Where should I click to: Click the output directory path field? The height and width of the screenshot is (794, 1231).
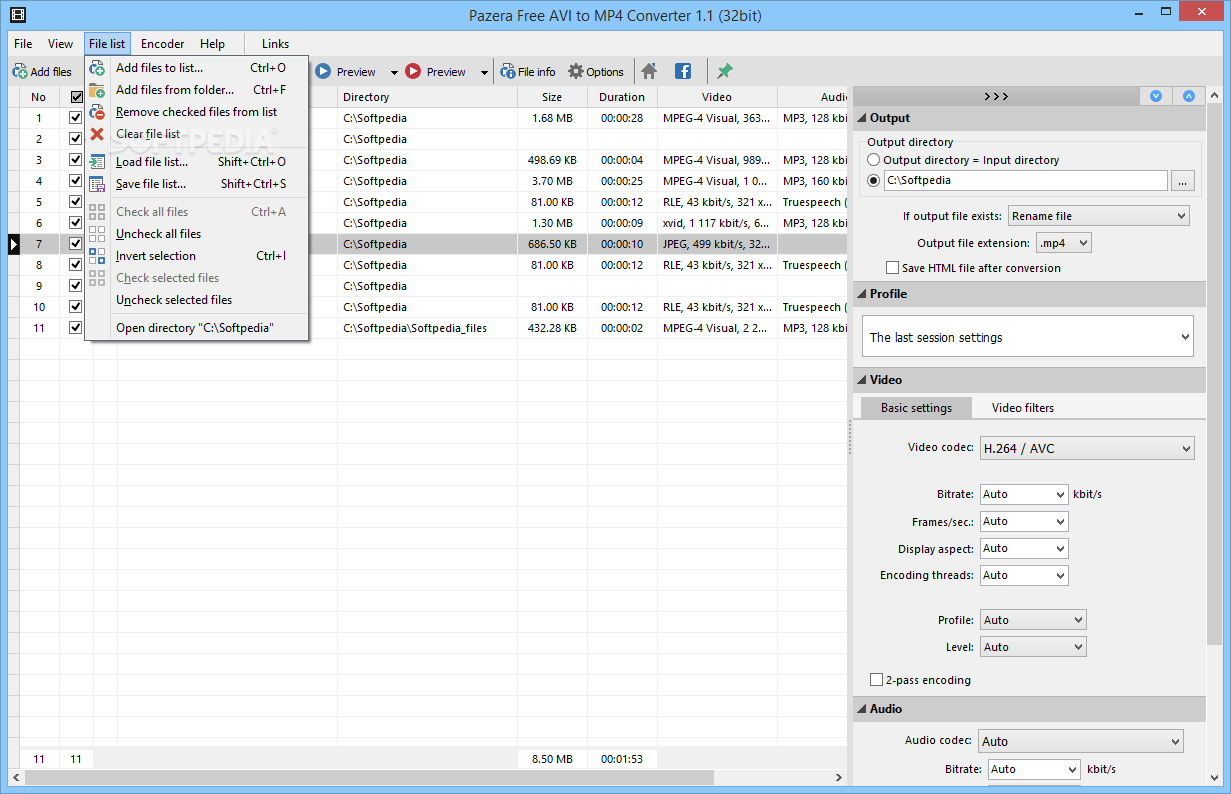click(x=1025, y=181)
